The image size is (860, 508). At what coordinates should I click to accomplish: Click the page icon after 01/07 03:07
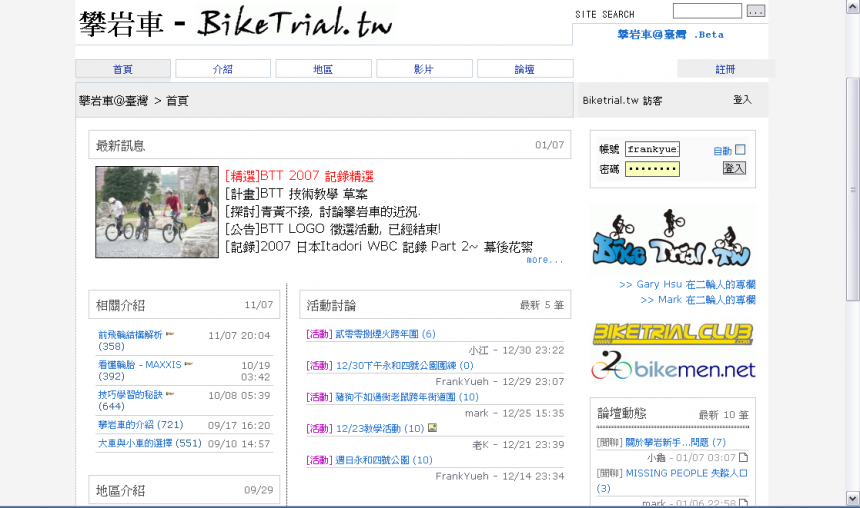[x=743, y=458]
